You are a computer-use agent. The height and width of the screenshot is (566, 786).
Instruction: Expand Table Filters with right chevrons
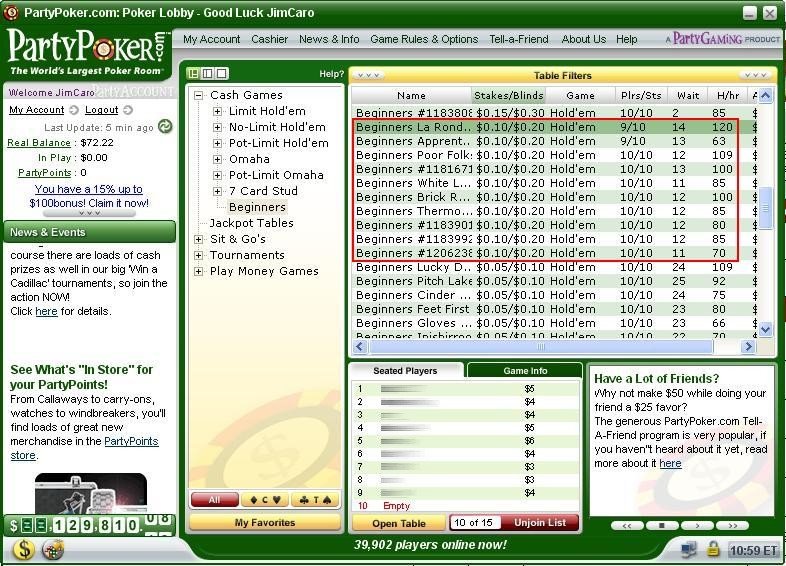(x=755, y=75)
